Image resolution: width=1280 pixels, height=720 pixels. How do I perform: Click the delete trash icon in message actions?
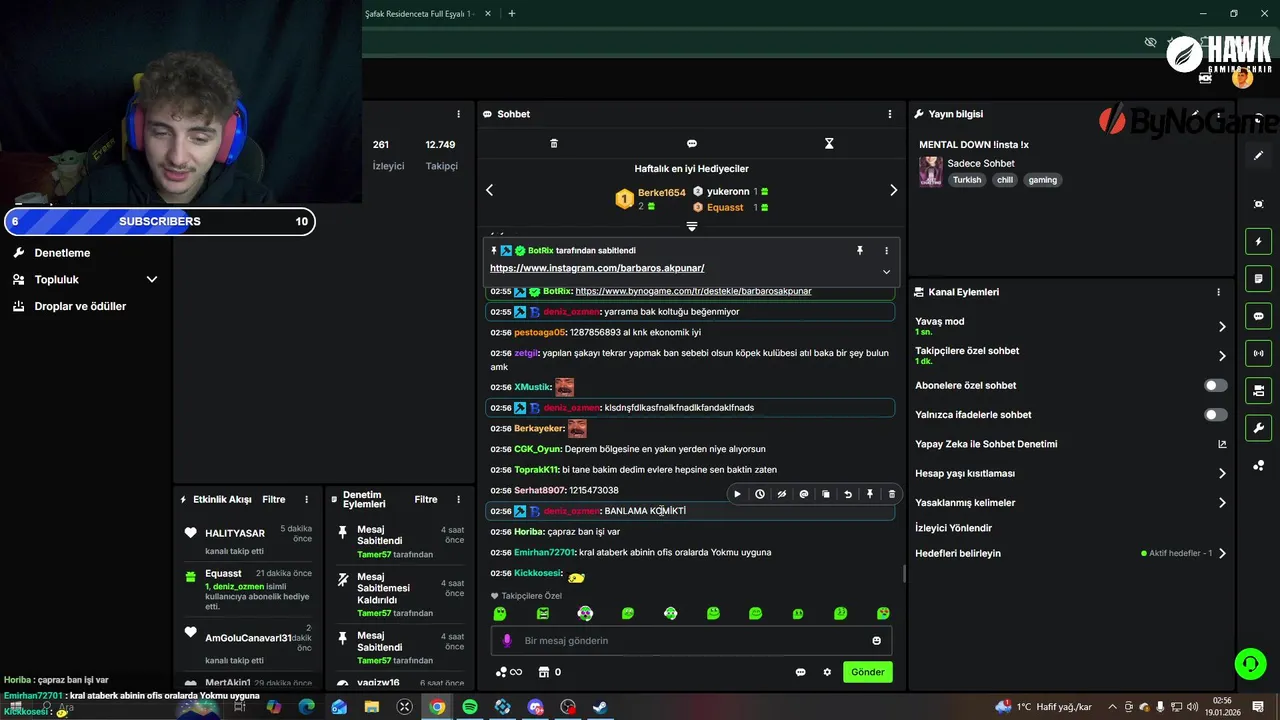[x=892, y=494]
